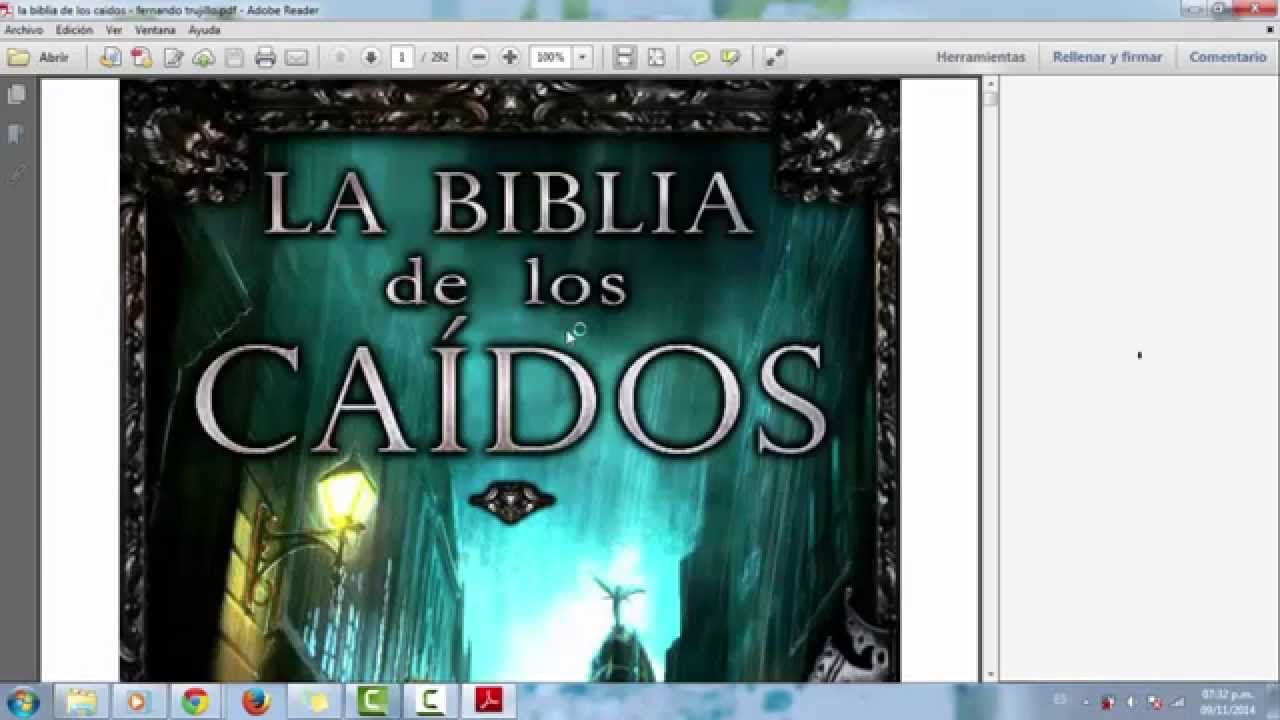Click the export PDF conversion icon
This screenshot has height=720, width=1280.
[x=142, y=57]
